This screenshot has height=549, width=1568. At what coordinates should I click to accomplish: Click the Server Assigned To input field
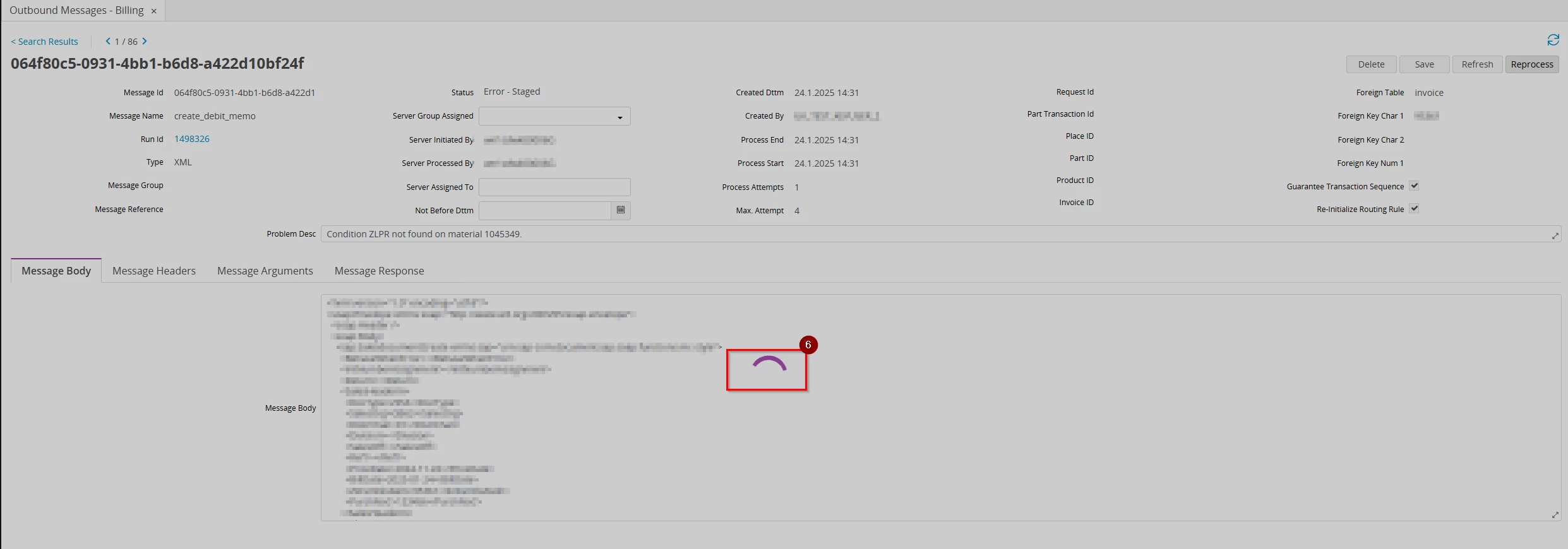[x=554, y=187]
